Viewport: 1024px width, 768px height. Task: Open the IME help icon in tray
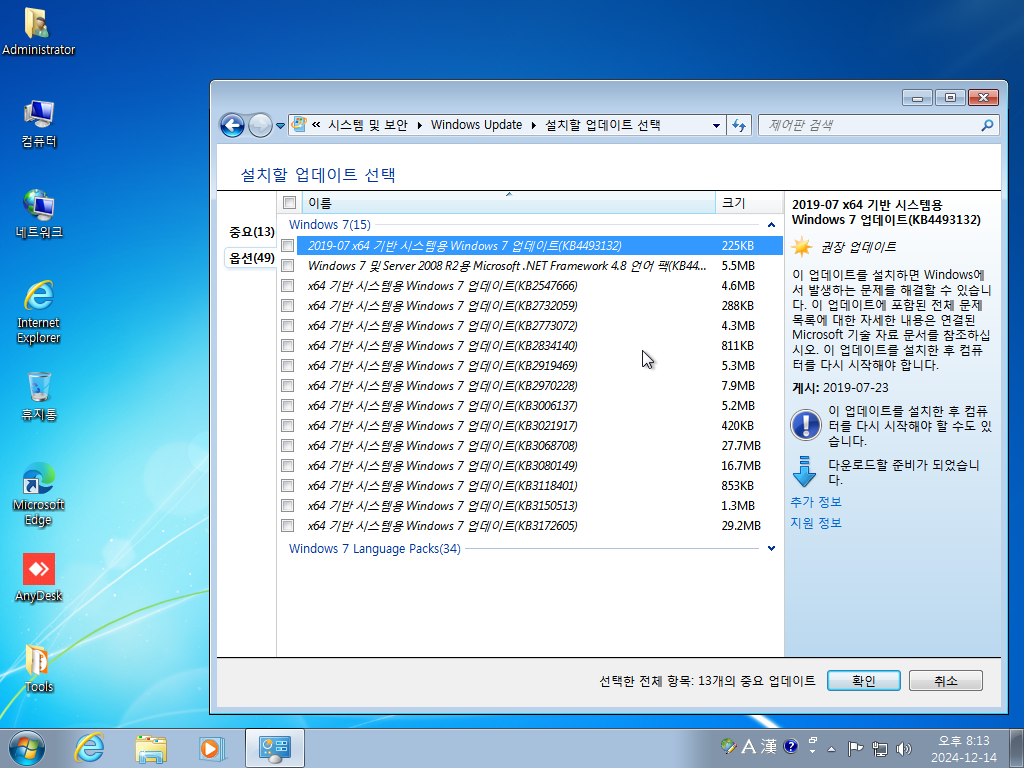[790, 746]
